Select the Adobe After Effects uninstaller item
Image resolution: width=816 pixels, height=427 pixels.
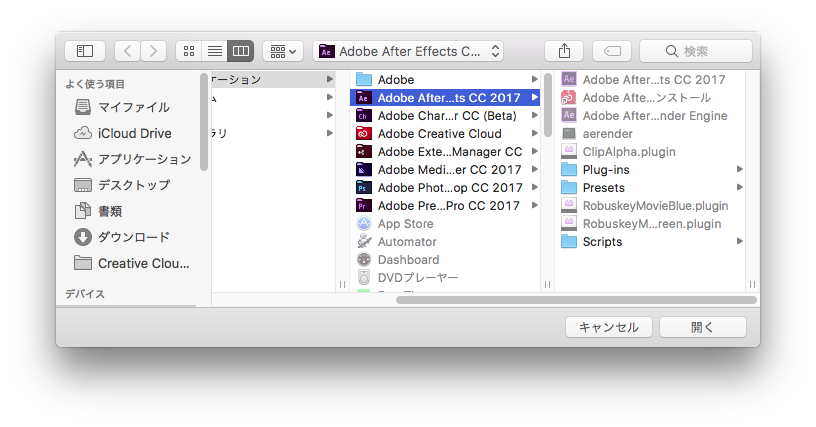click(651, 98)
